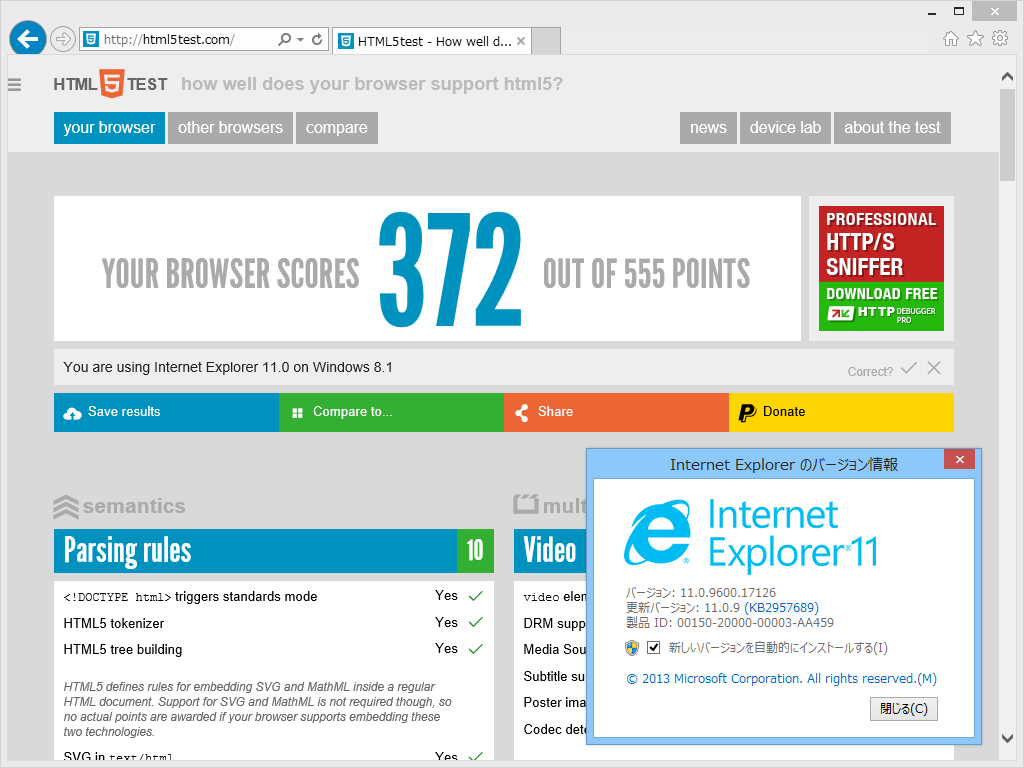Viewport: 1024px width, 768px height.
Task: Open the hamburger menu on the page
Action: (x=14, y=85)
